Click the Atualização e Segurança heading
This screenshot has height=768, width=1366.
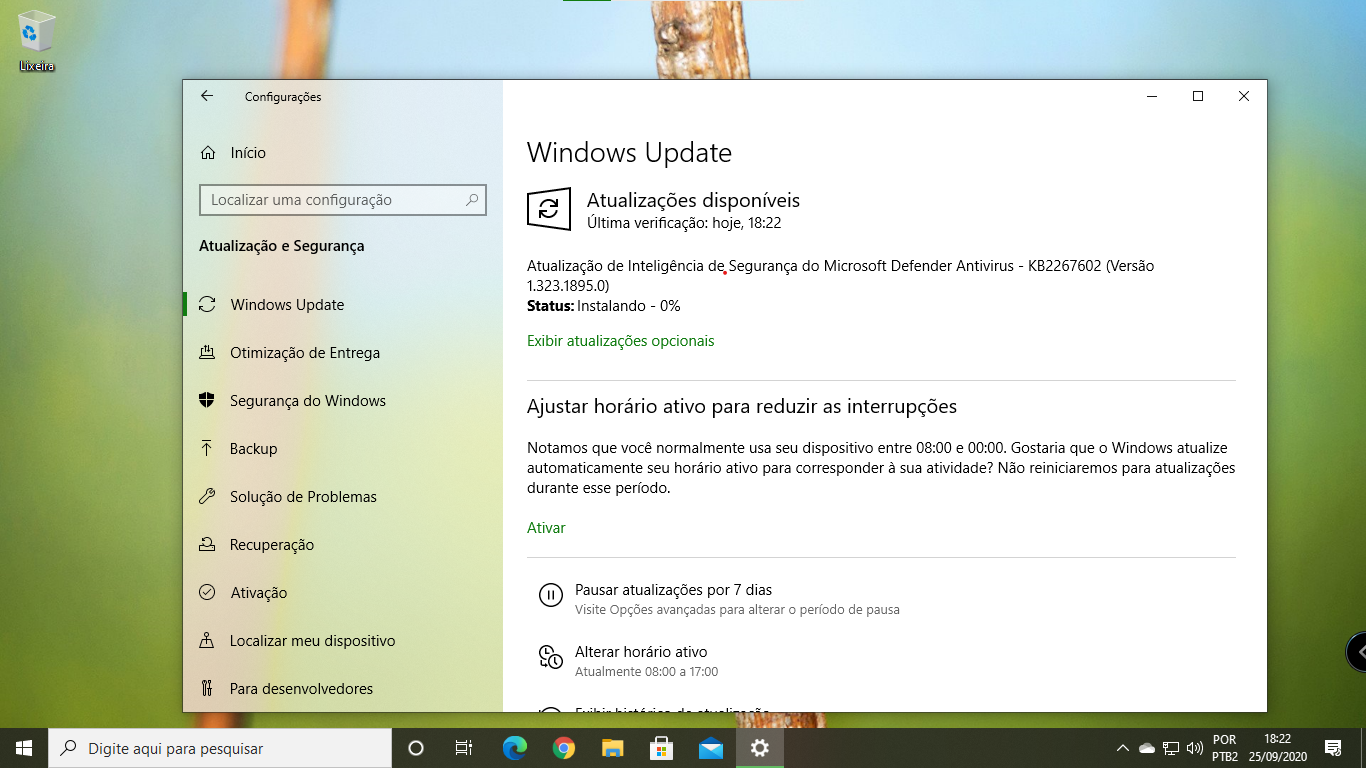pos(282,246)
